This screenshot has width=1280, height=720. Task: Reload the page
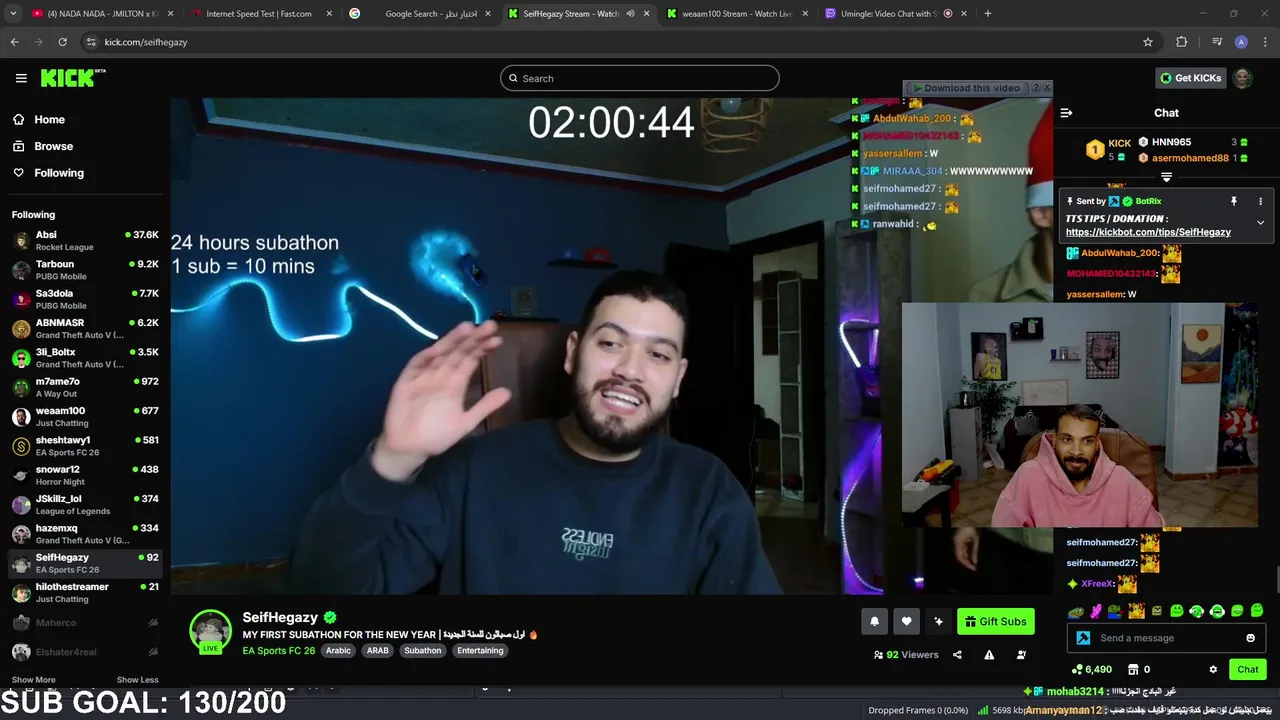pos(62,42)
